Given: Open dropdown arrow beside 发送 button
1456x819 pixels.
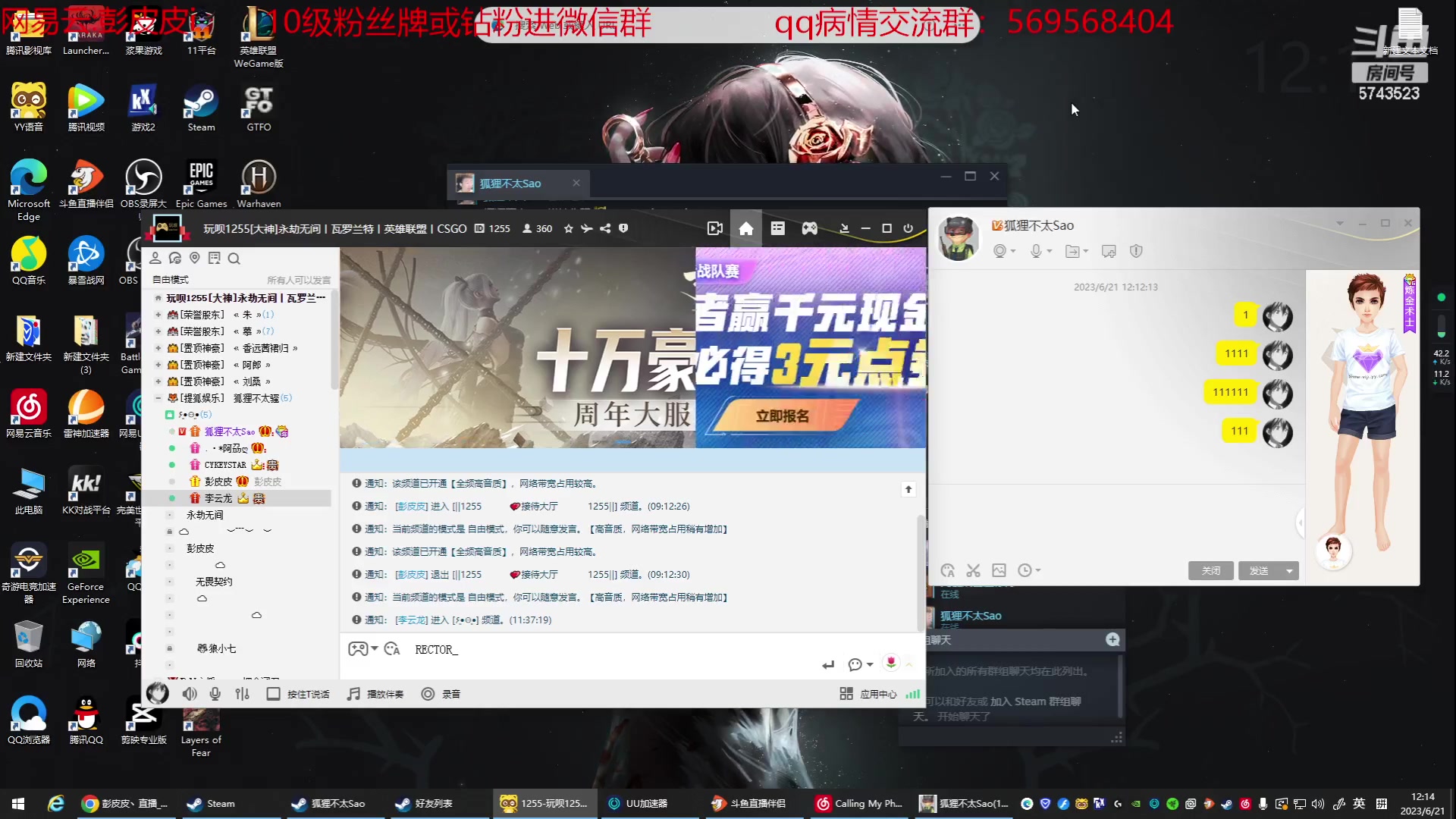Looking at the screenshot, I should pos(1290,571).
